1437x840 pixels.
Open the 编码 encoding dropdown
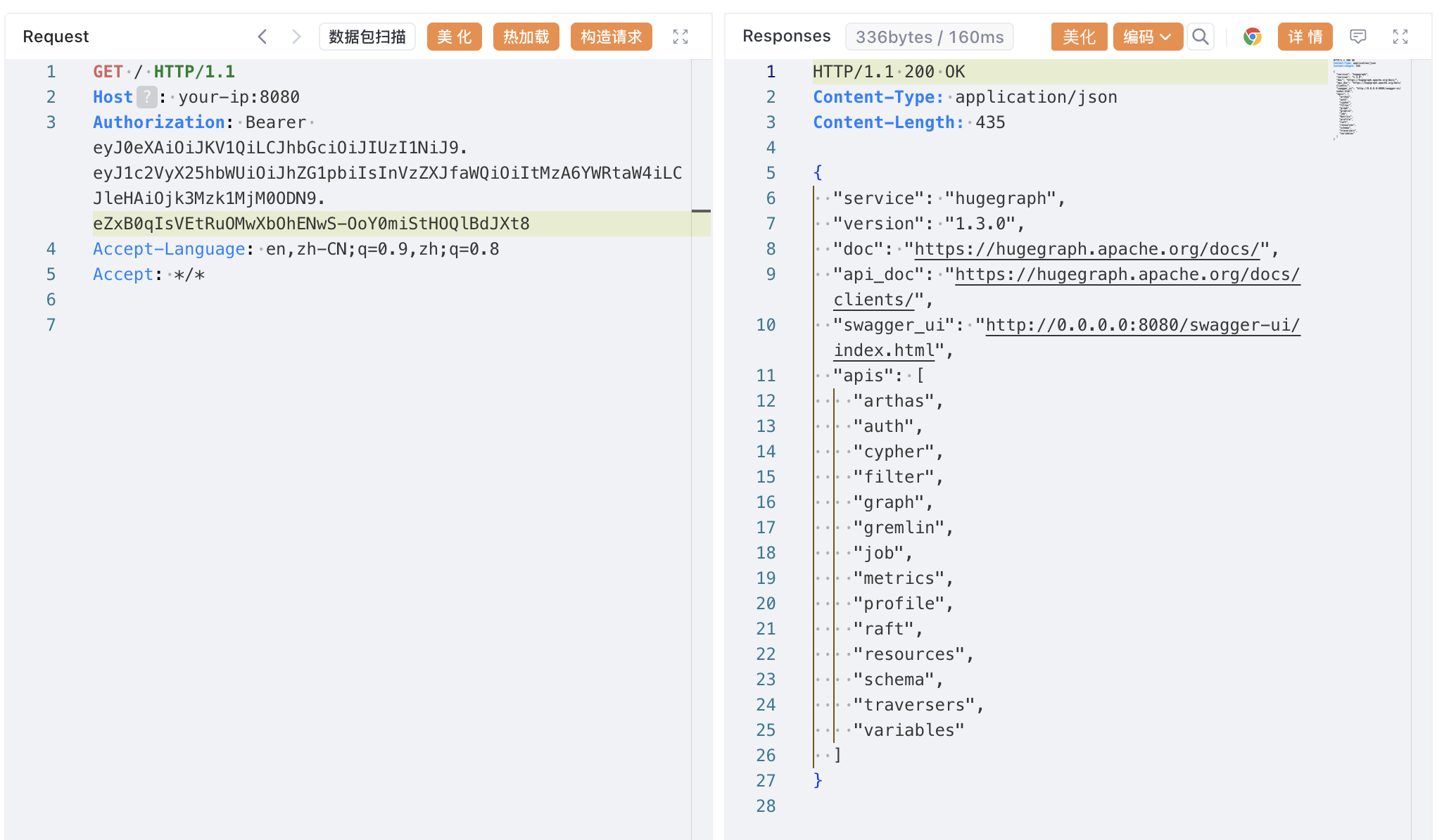click(1147, 37)
